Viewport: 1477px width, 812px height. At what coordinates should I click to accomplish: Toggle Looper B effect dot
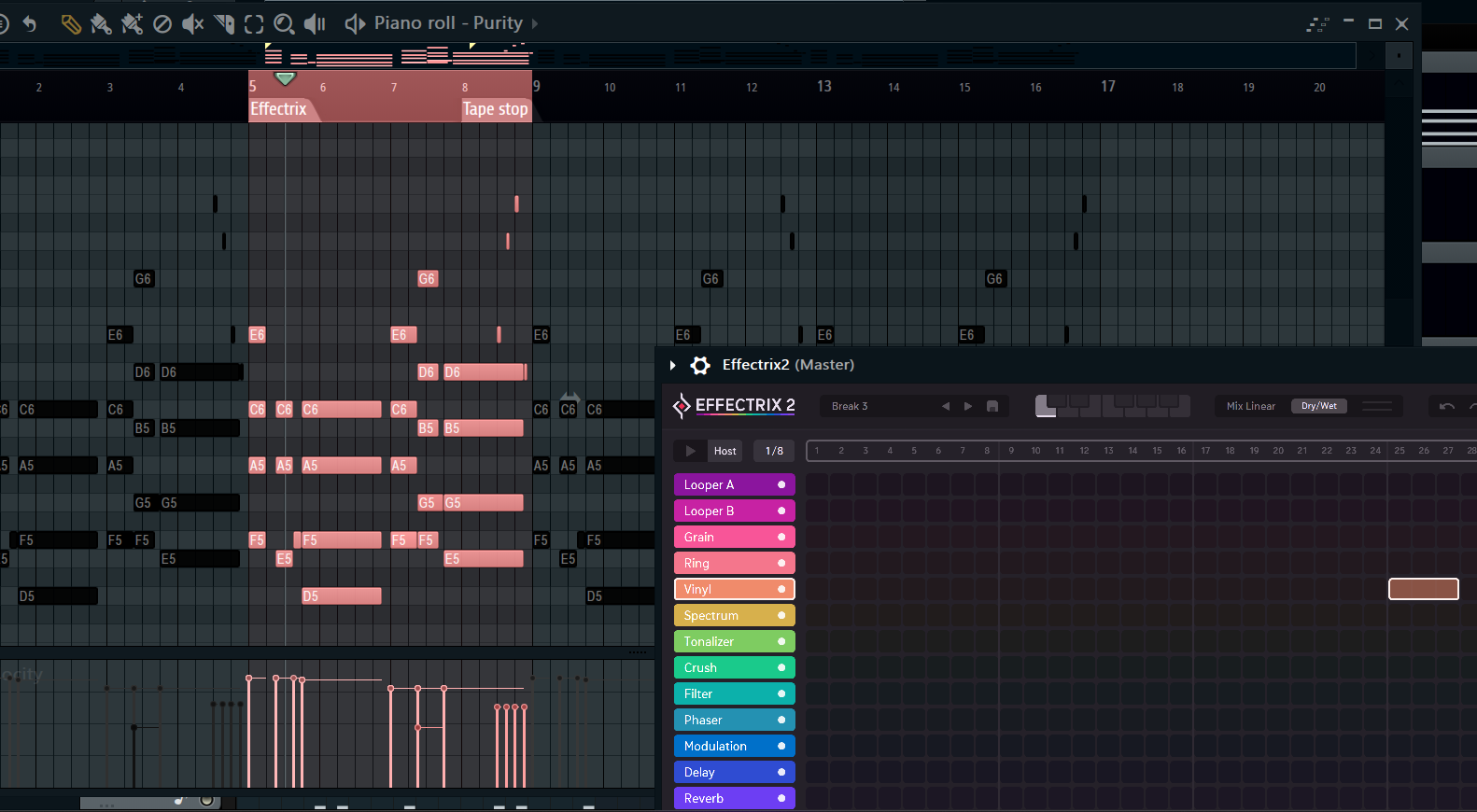(x=781, y=511)
